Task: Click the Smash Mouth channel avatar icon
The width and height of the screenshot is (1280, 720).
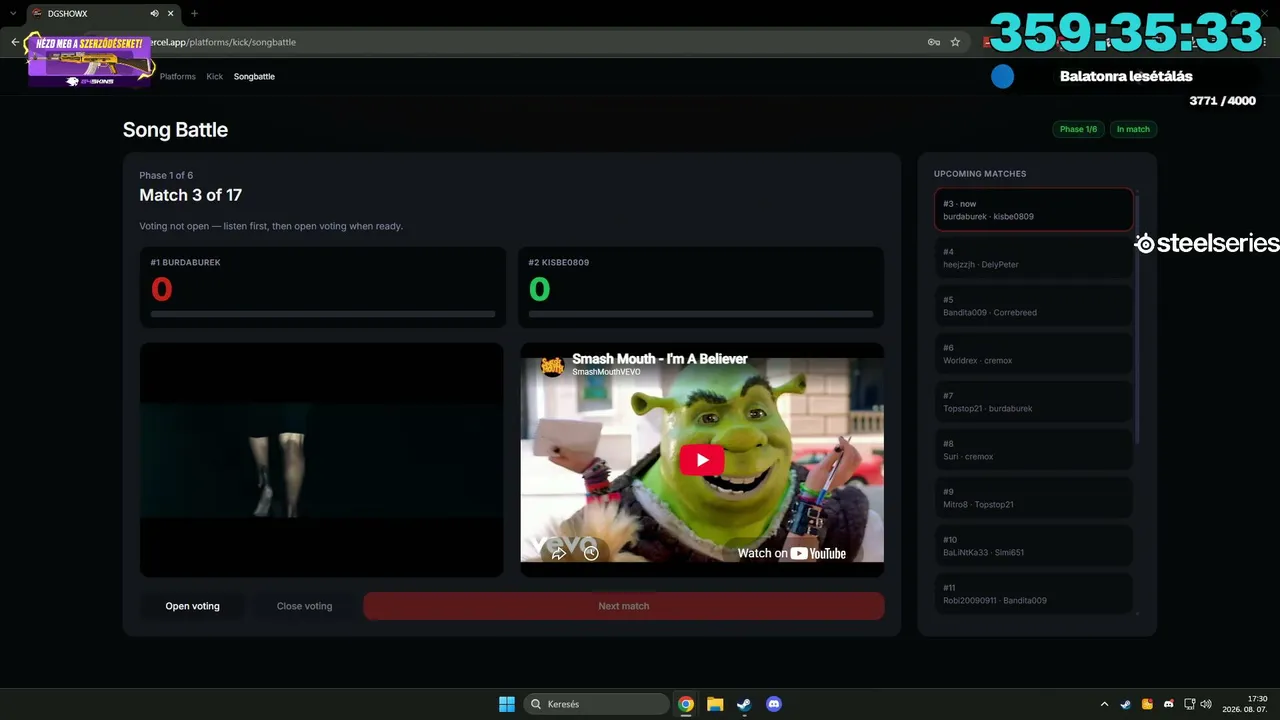Action: (552, 365)
